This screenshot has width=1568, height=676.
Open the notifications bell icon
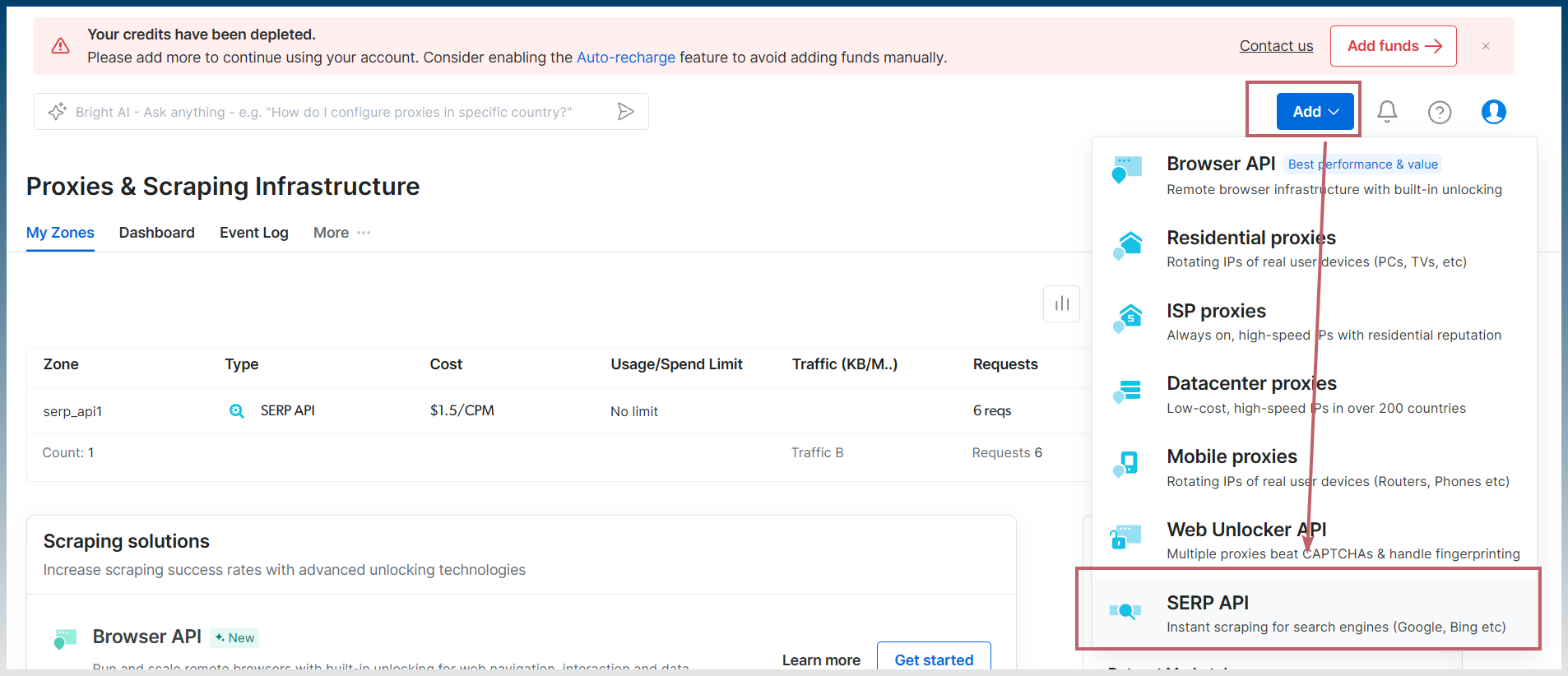pos(1387,112)
